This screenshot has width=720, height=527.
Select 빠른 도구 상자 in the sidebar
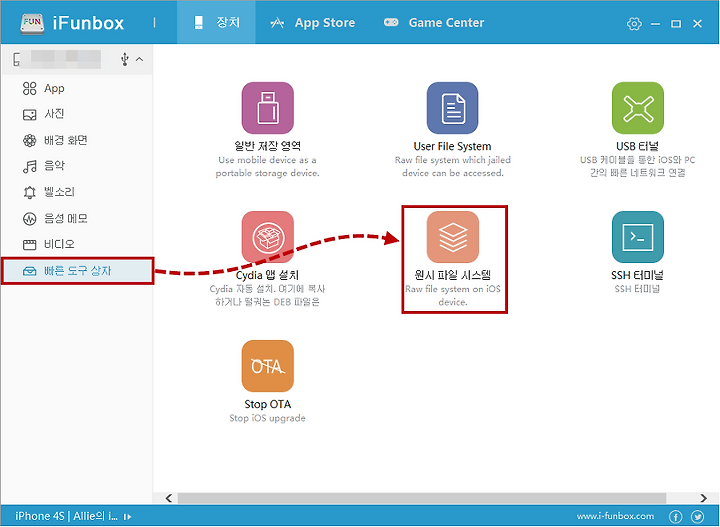(x=77, y=271)
